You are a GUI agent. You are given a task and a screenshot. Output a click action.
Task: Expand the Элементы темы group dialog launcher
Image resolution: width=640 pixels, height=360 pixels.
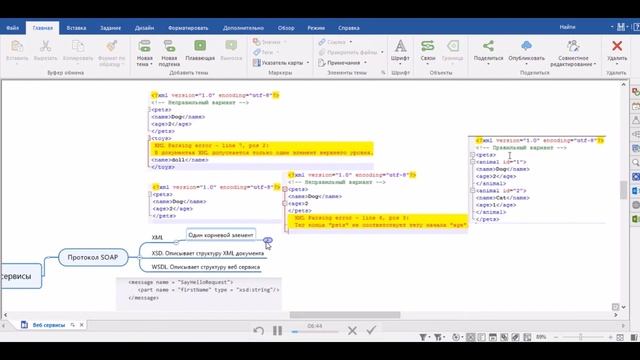(383, 73)
